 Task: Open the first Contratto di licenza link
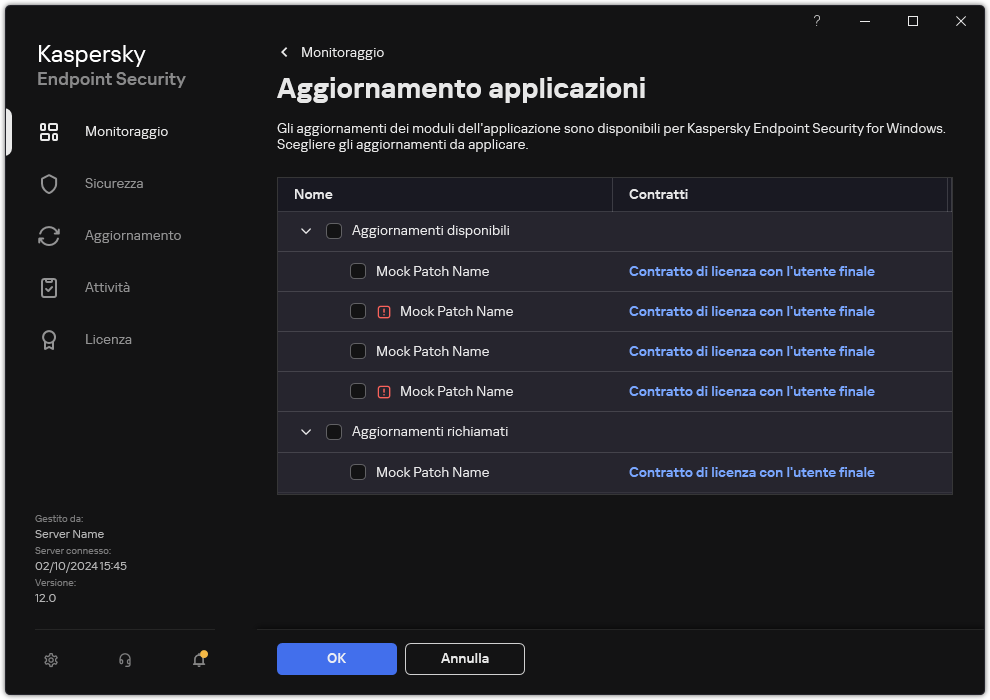[751, 271]
